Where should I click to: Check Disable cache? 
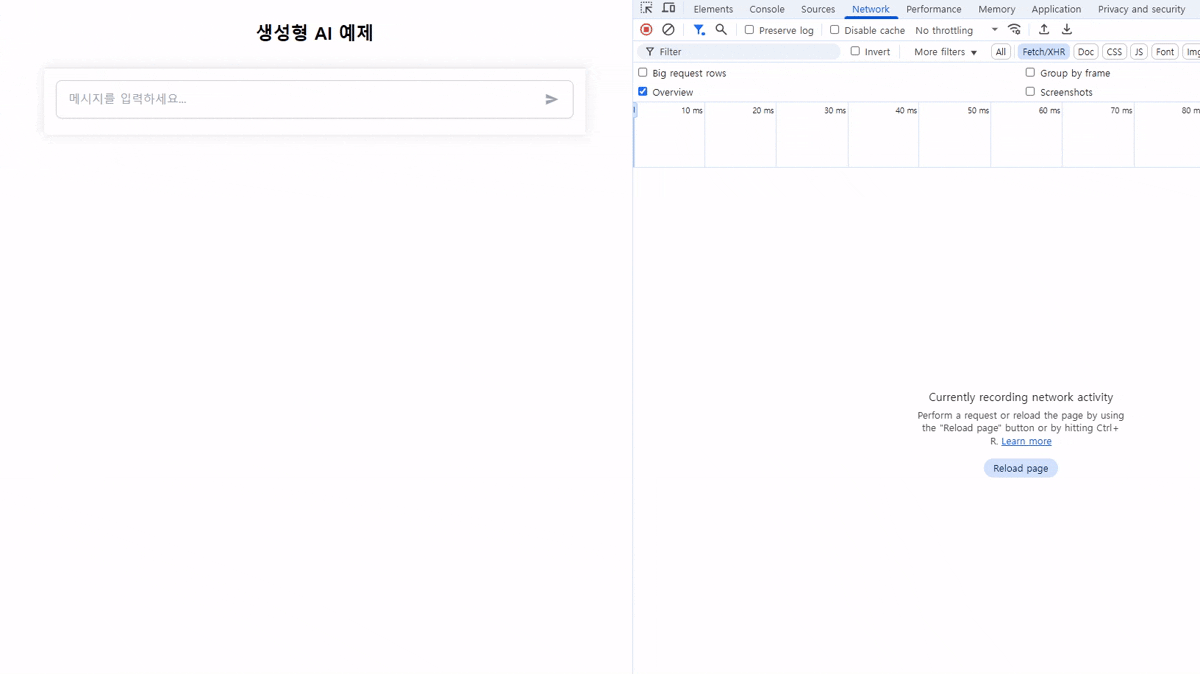tap(835, 30)
